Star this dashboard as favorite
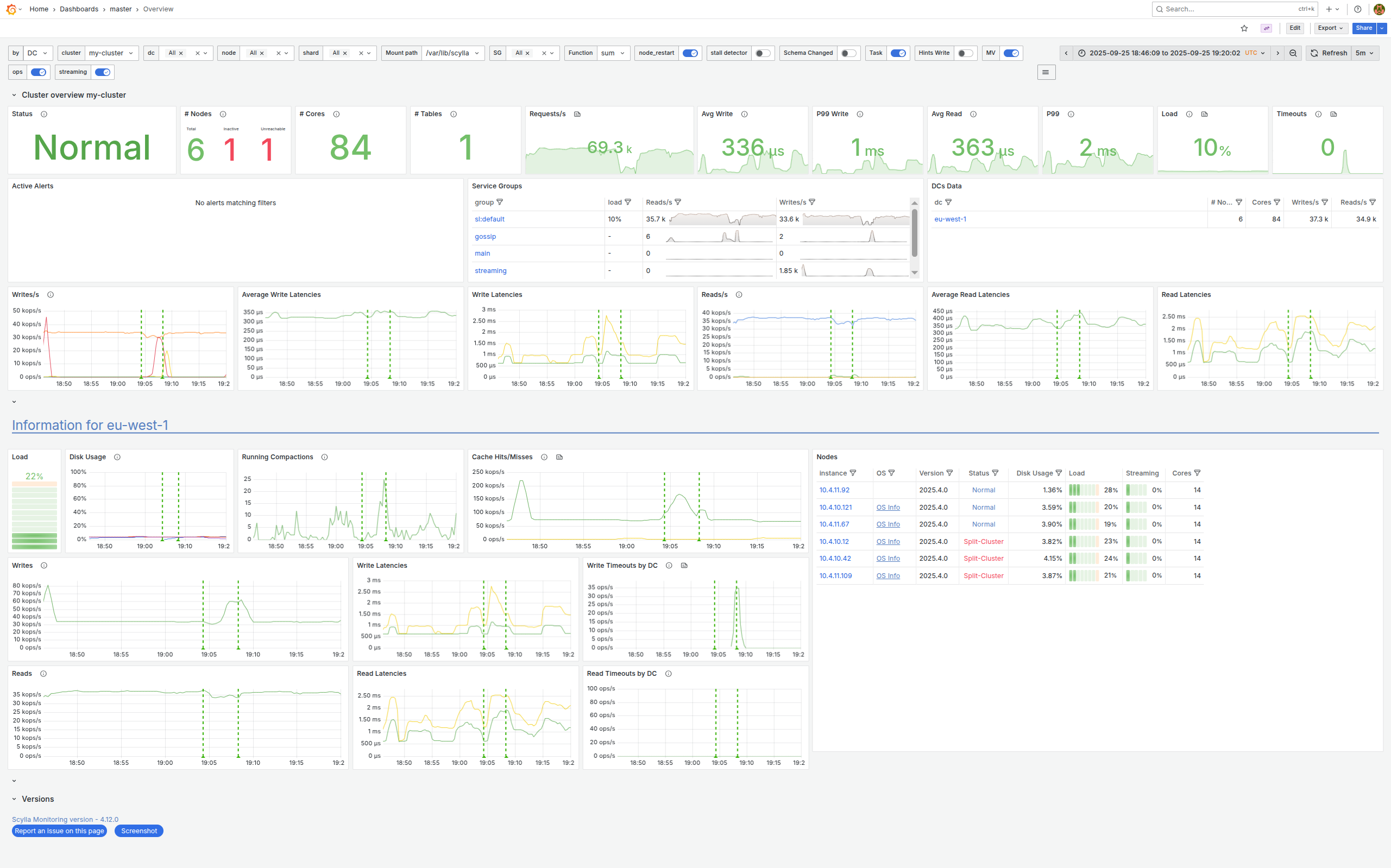 pyautogui.click(x=1244, y=28)
